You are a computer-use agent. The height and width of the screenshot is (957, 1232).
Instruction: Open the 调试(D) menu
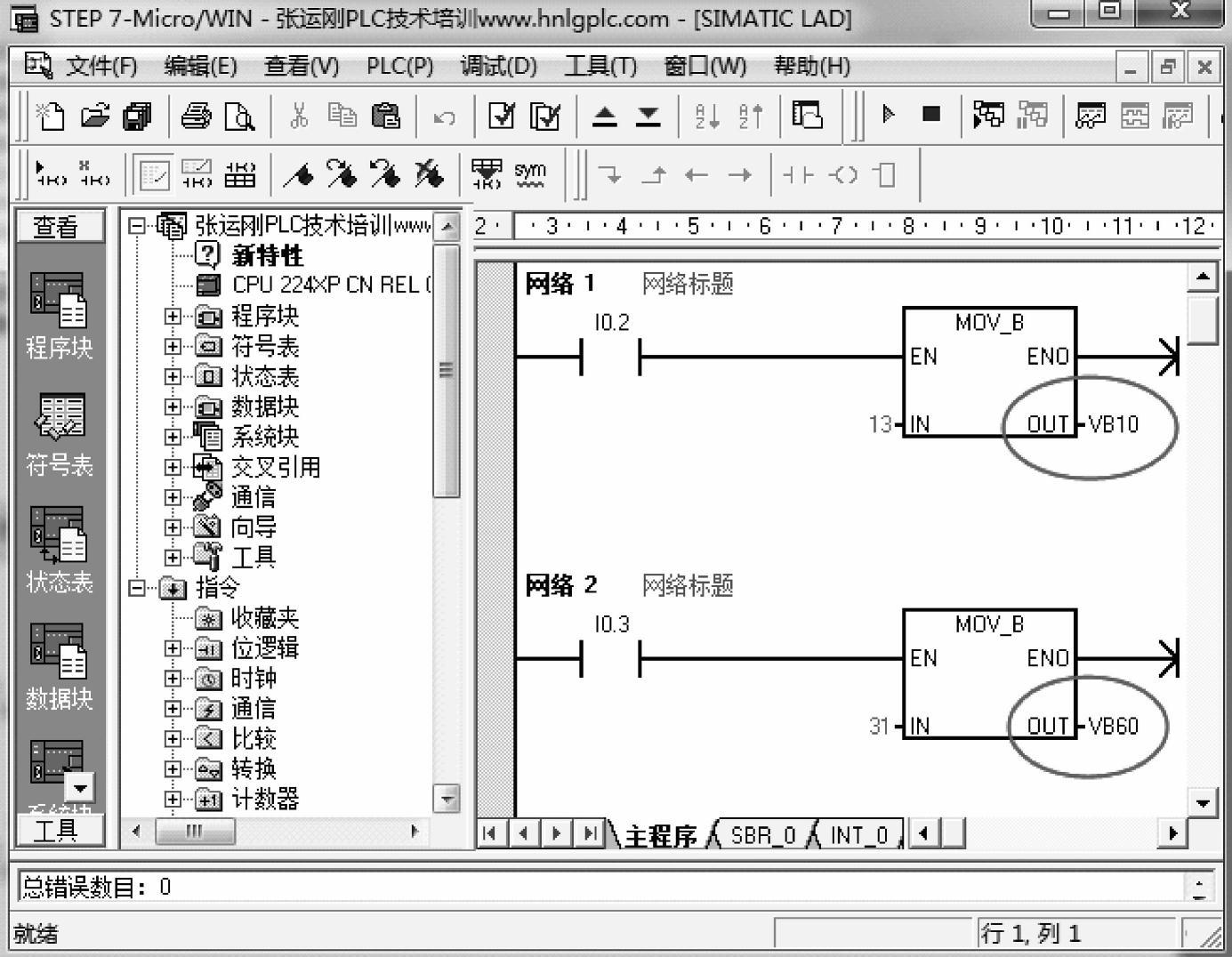(x=498, y=67)
